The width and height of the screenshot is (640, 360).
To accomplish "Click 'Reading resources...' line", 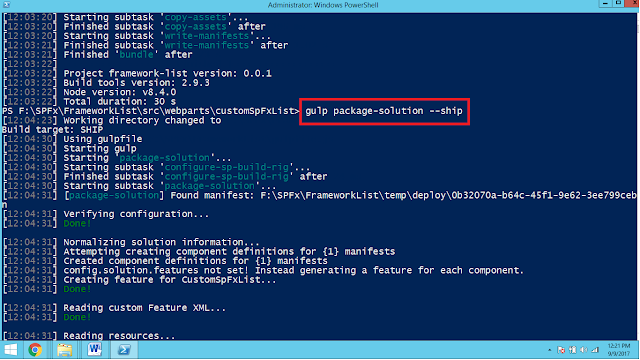I will tap(119, 336).
